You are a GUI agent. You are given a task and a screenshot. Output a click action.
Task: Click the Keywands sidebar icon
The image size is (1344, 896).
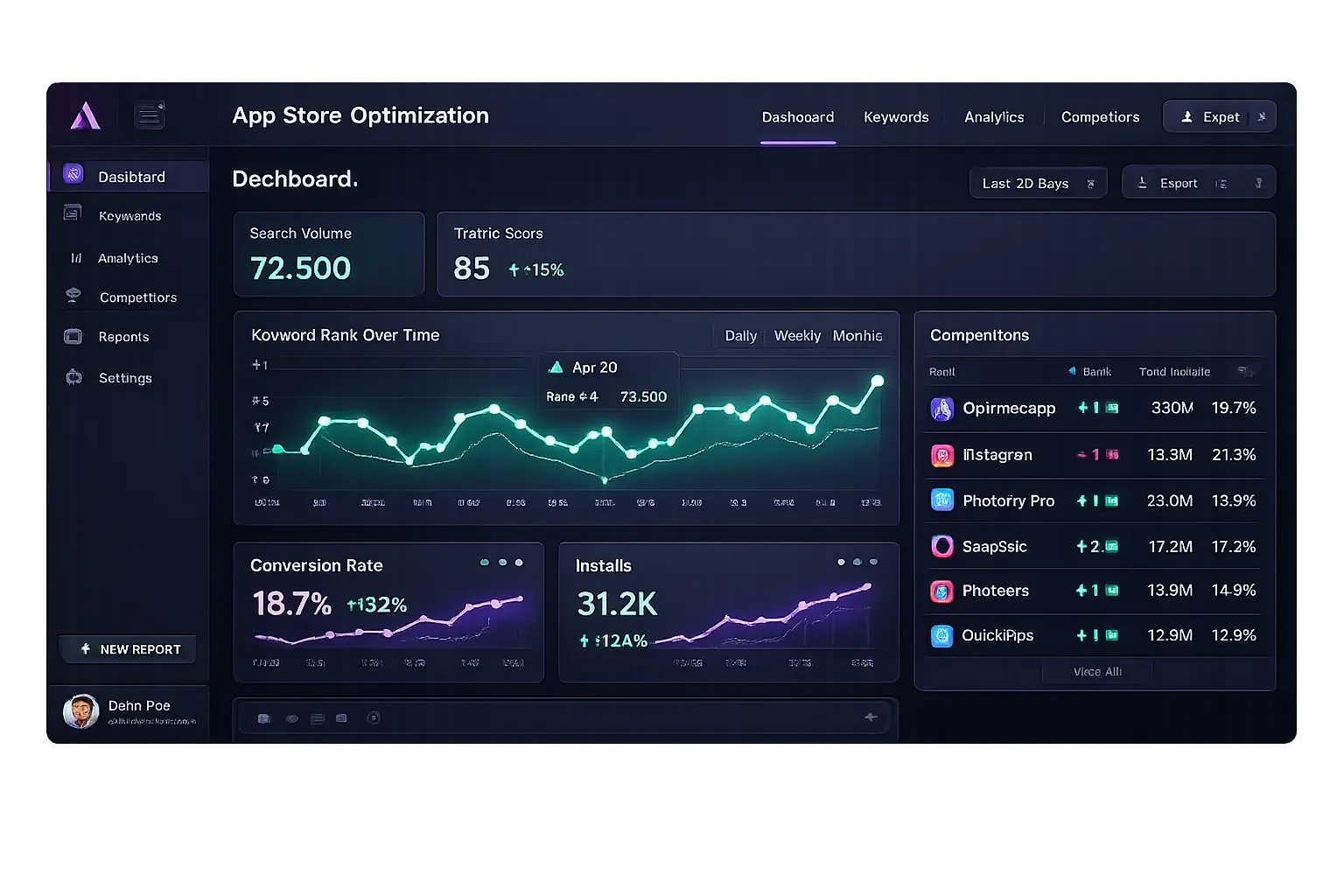coord(73,213)
